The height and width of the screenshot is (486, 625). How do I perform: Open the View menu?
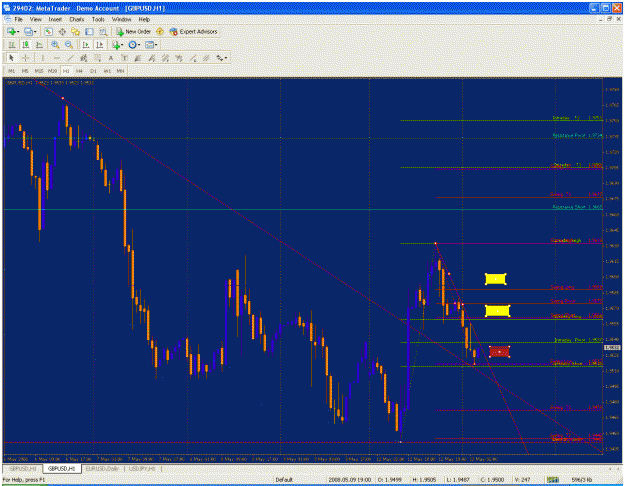coord(35,19)
